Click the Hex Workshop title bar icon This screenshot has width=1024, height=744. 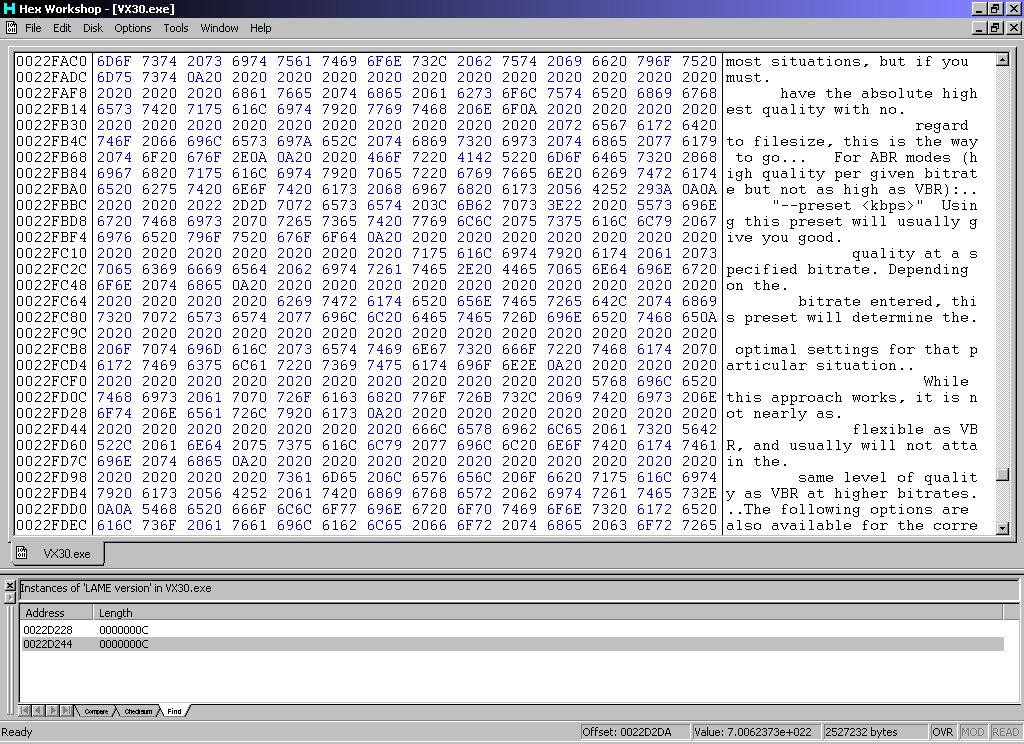coord(8,8)
